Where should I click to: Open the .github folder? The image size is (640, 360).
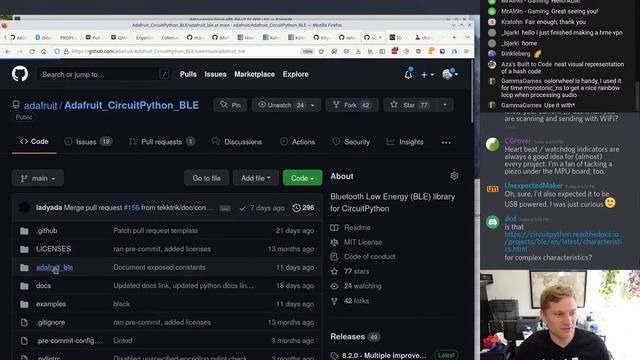47,231
